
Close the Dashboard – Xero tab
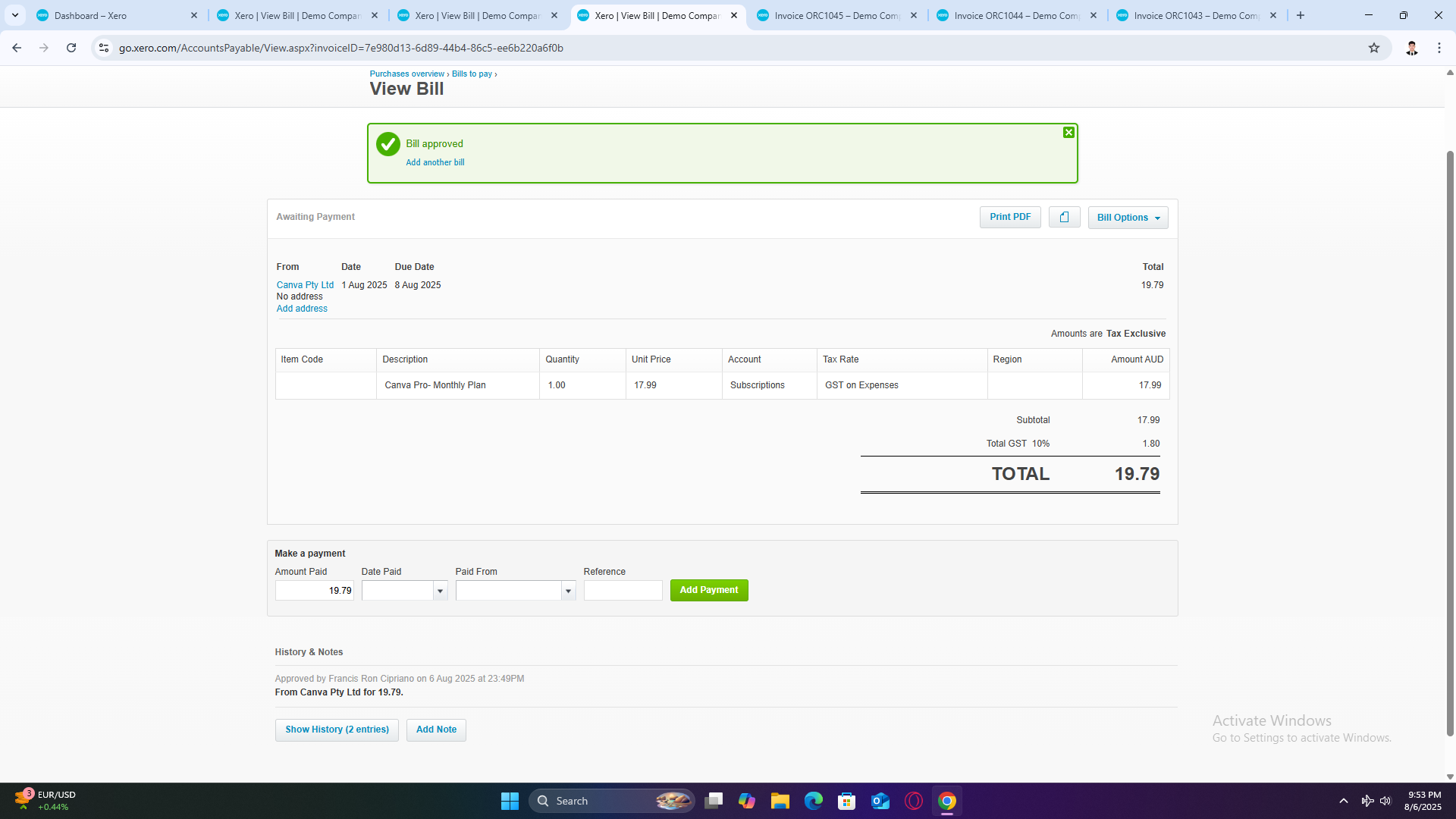pos(194,15)
